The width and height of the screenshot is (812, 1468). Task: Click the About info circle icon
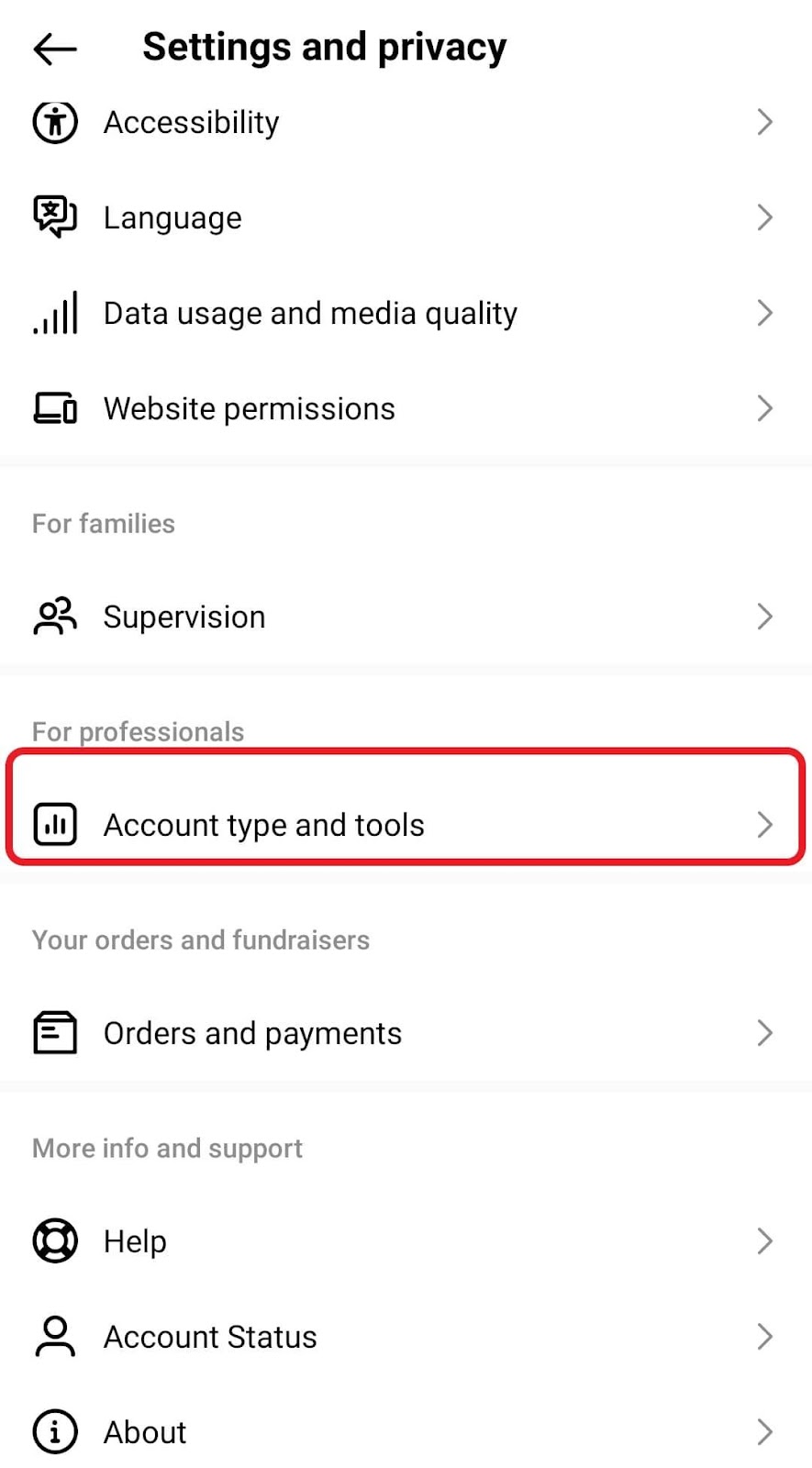tap(55, 1432)
